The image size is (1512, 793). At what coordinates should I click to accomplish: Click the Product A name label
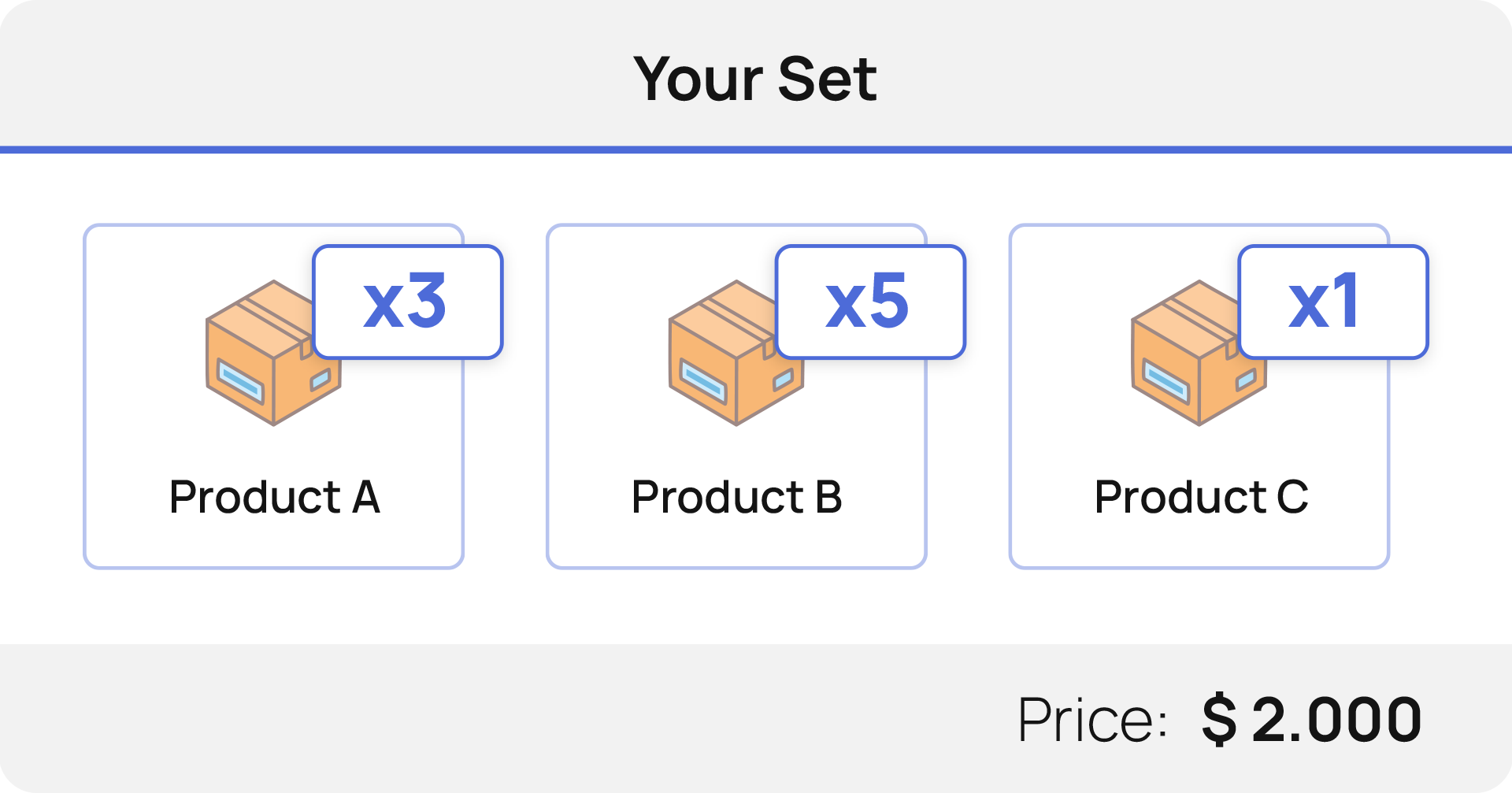click(x=274, y=497)
